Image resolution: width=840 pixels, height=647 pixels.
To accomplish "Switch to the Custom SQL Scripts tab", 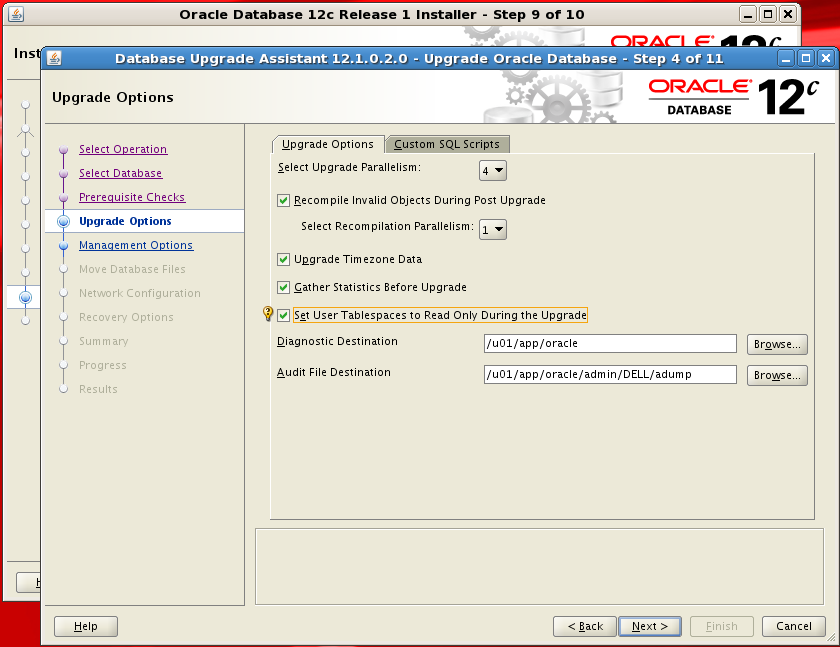I will coord(447,144).
